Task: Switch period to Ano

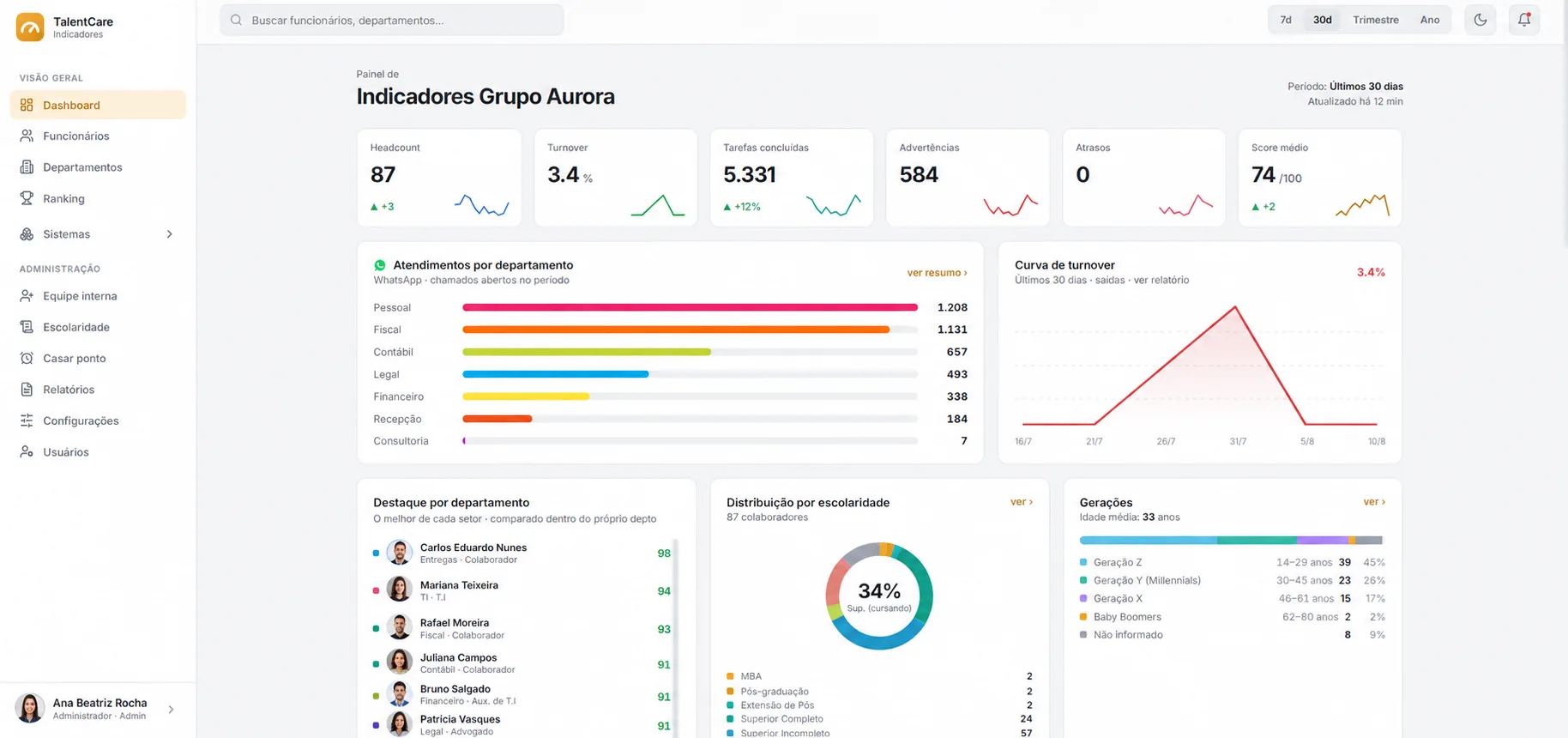Action: point(1430,20)
